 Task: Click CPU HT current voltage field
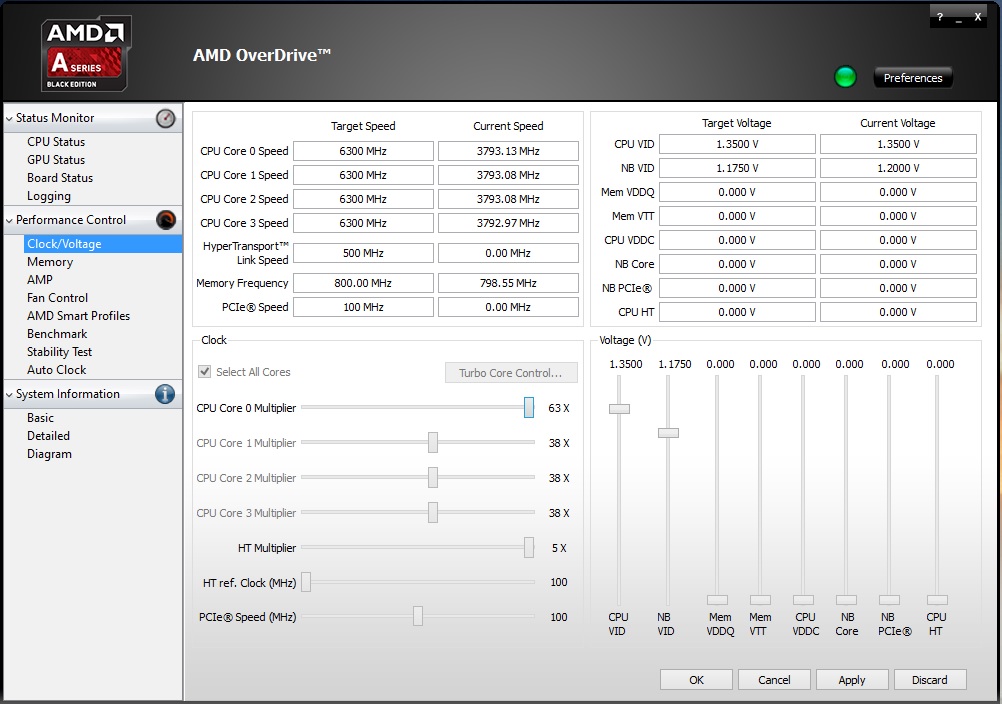pos(898,312)
